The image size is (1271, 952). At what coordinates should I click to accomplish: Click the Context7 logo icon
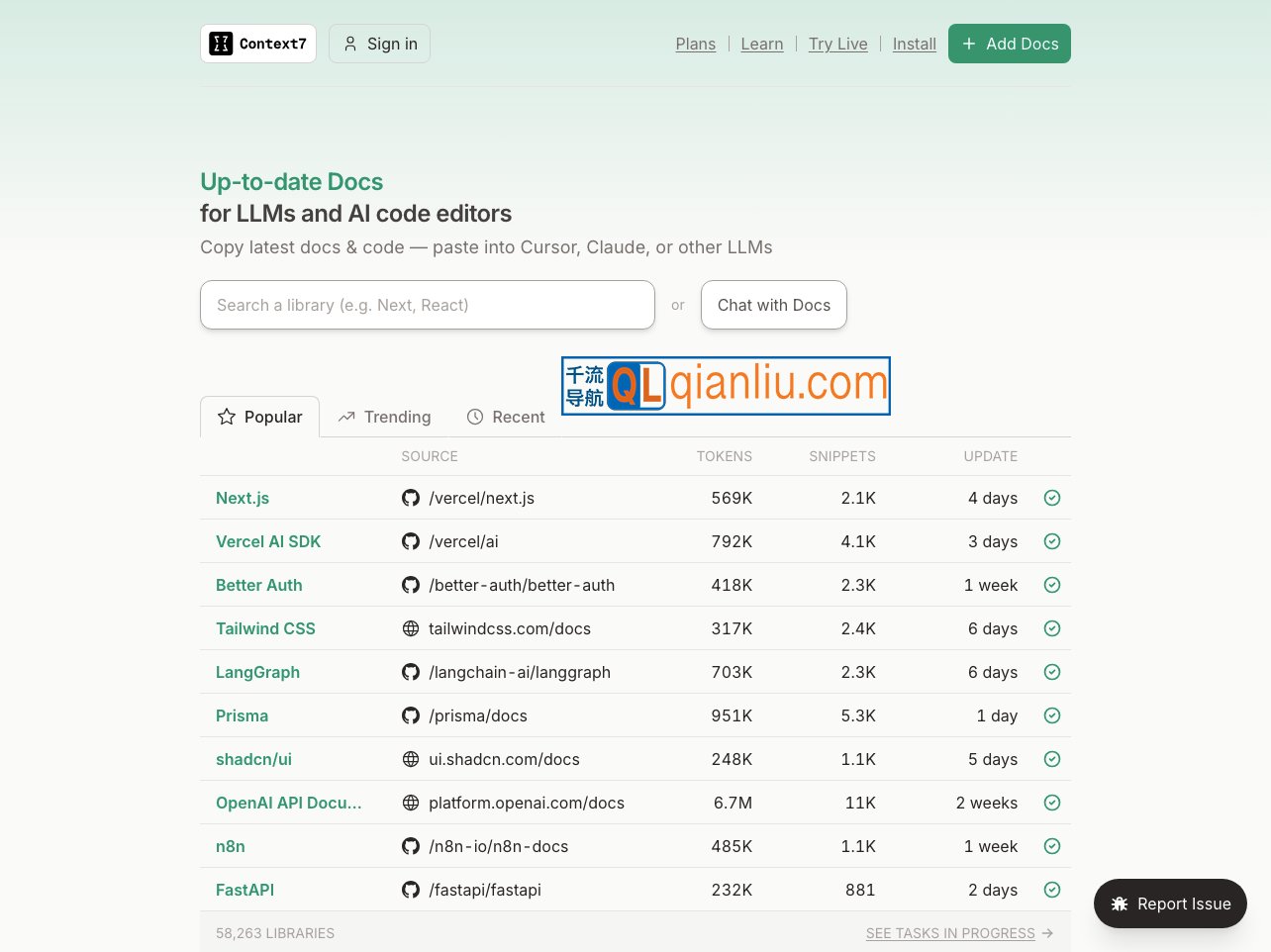click(222, 44)
